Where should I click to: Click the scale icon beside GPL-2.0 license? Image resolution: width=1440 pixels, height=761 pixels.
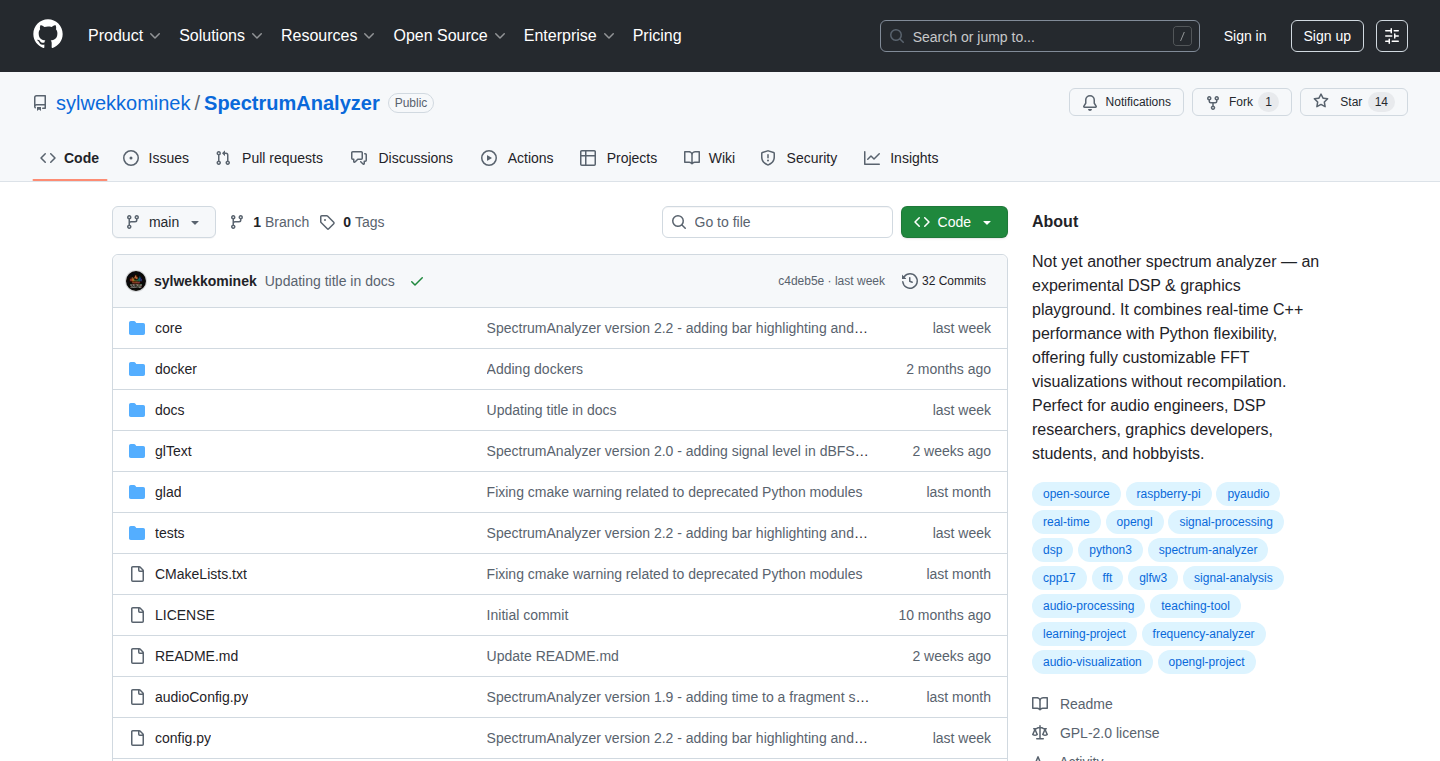coord(1040,733)
